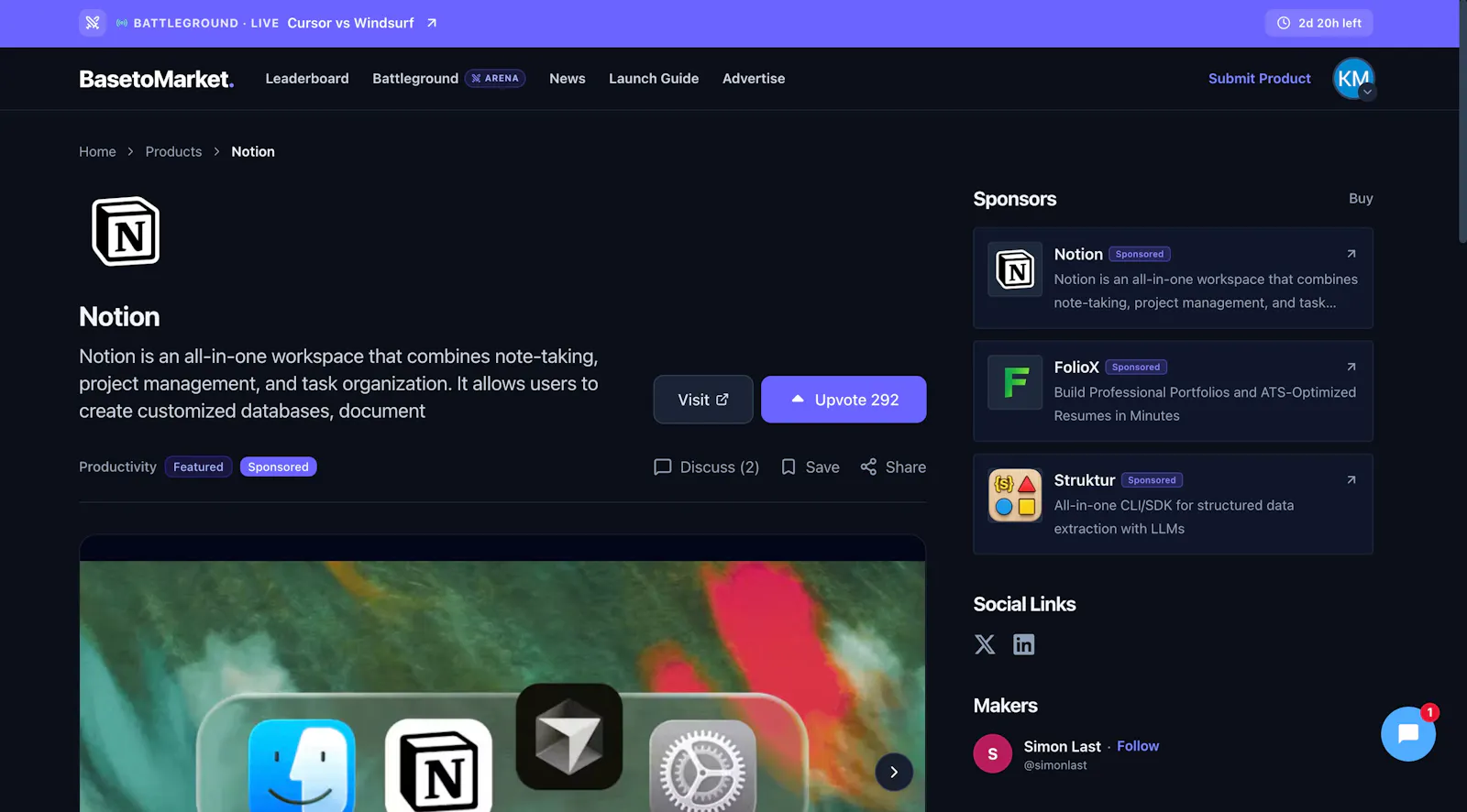1467x812 pixels.
Task: Open the Struktur sponsor external arrow
Action: pos(1351,479)
